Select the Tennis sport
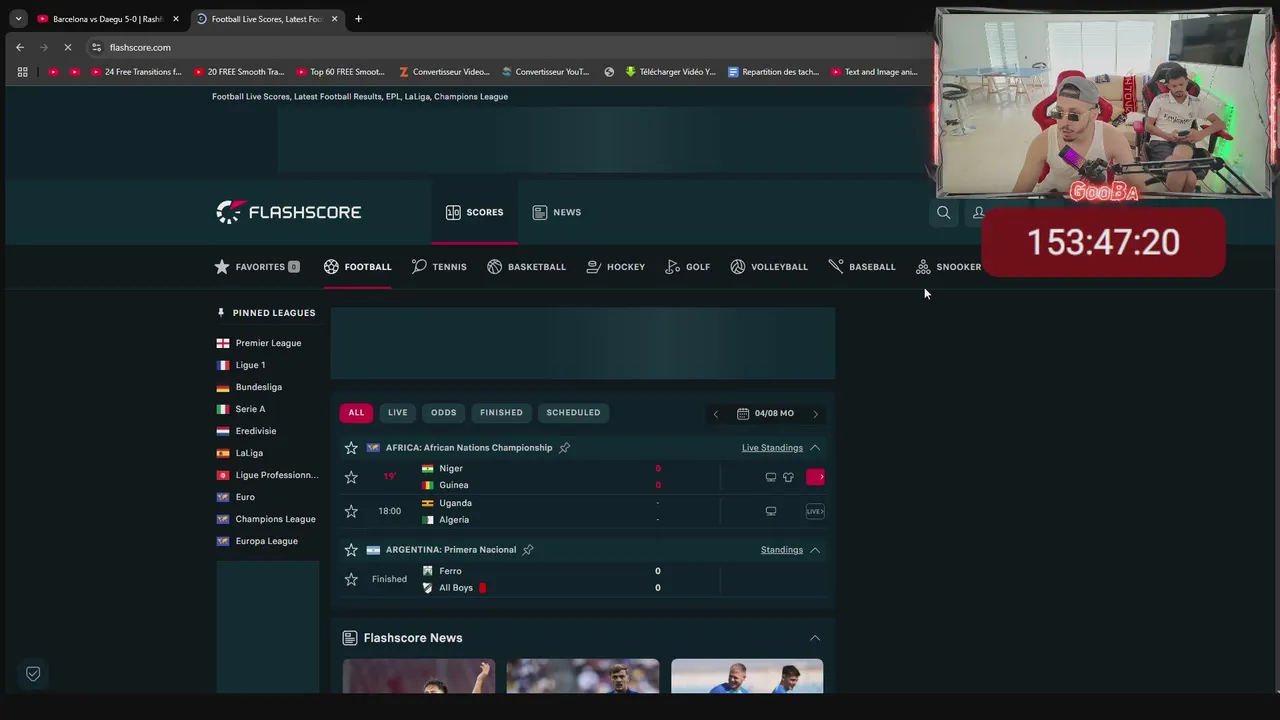The width and height of the screenshot is (1280, 720). (439, 267)
